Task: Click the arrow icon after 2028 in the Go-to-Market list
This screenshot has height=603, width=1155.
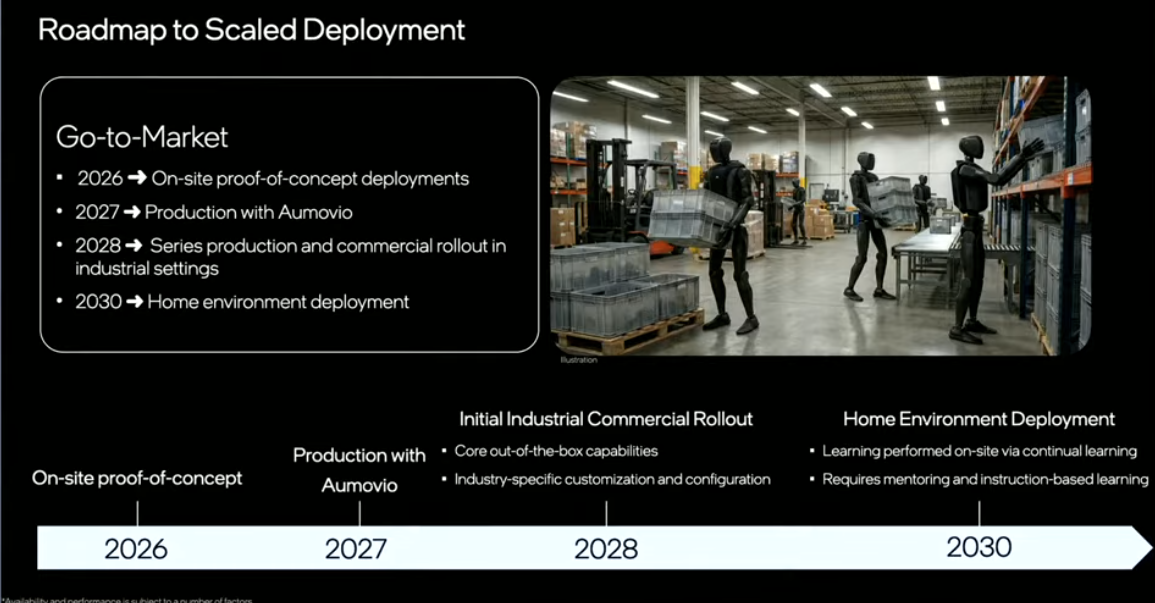Action: (x=134, y=245)
